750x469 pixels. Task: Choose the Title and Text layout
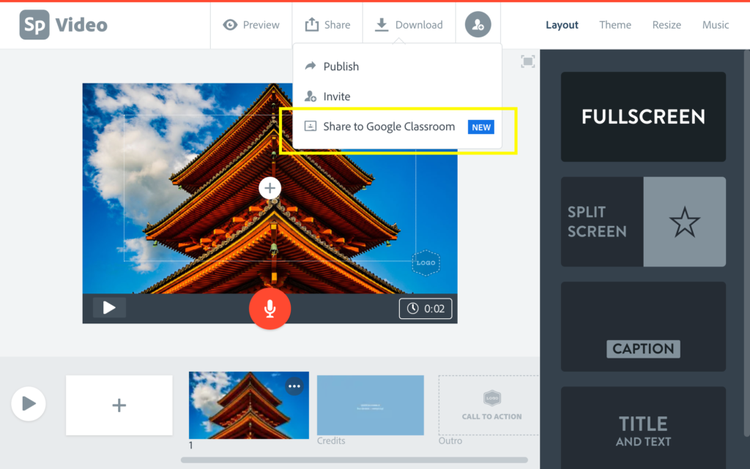pos(643,428)
